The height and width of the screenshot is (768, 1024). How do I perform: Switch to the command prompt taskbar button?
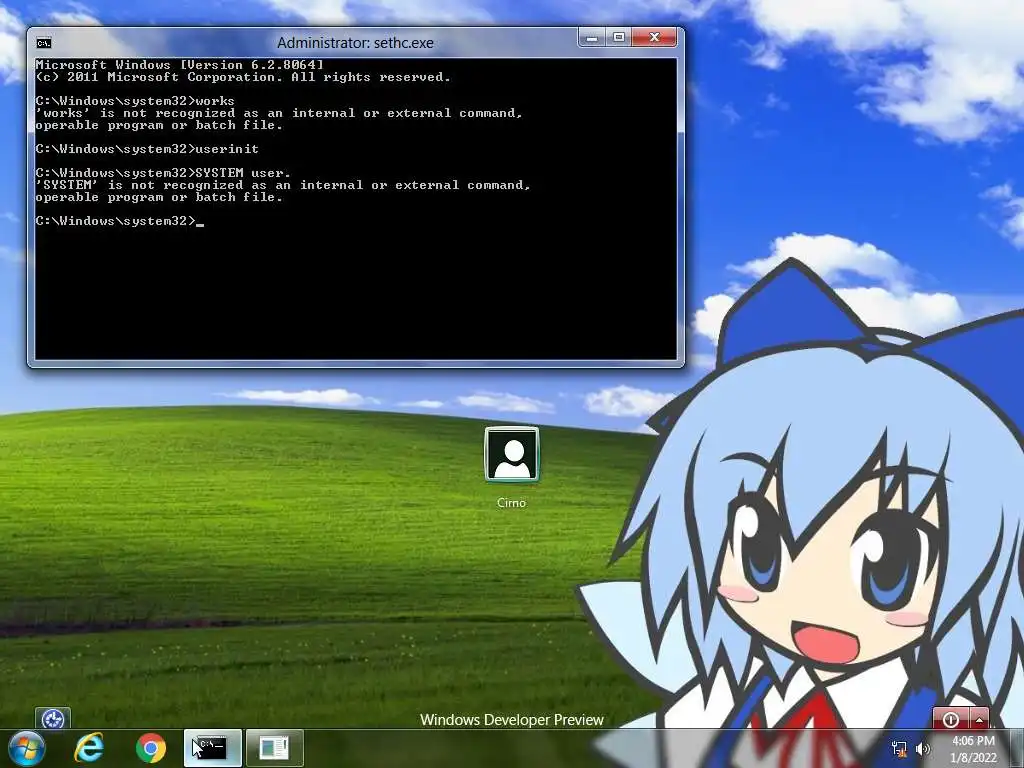[x=213, y=748]
